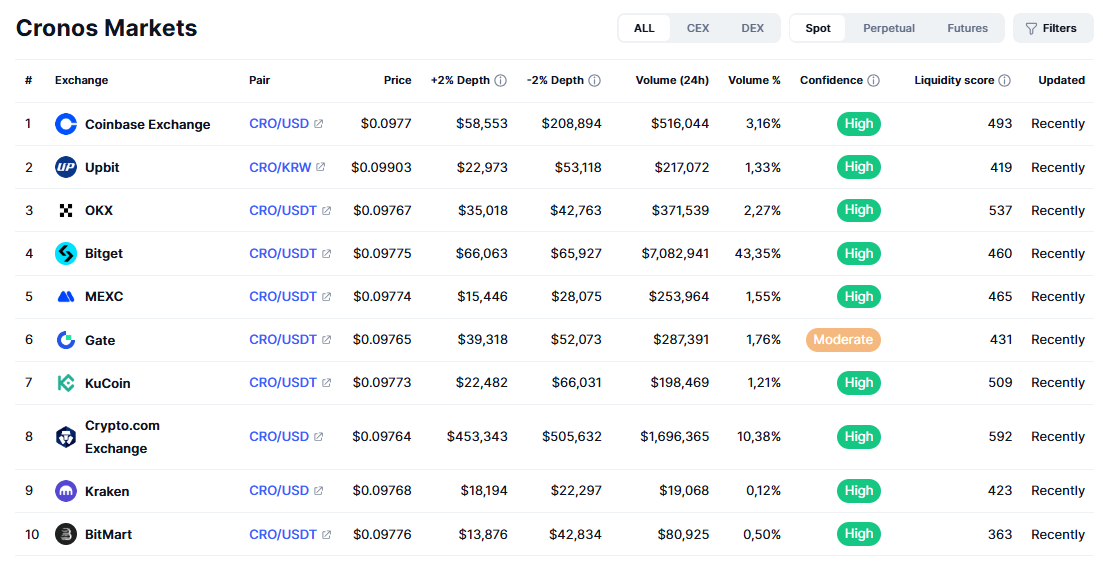Click the High confidence badge for Bitget
Image resolution: width=1103 pixels, height=575 pixels.
tap(859, 253)
